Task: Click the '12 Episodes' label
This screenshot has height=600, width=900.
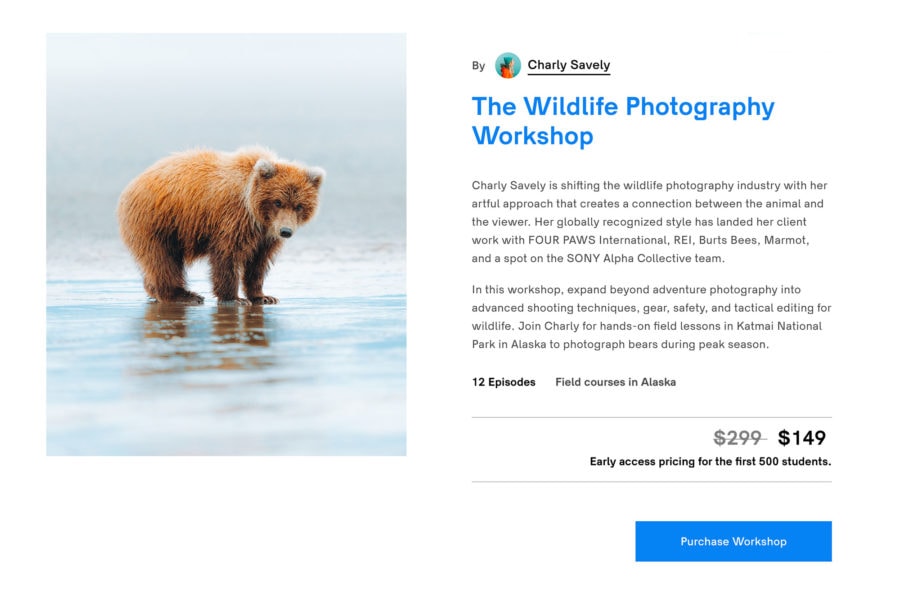Action: [x=503, y=382]
